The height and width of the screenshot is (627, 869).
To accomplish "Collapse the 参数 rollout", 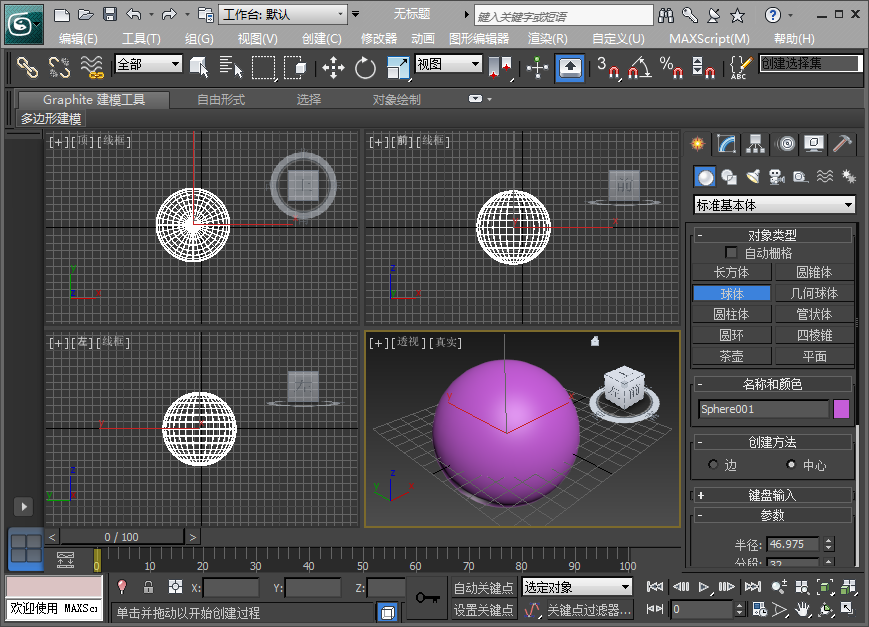I will (772, 515).
